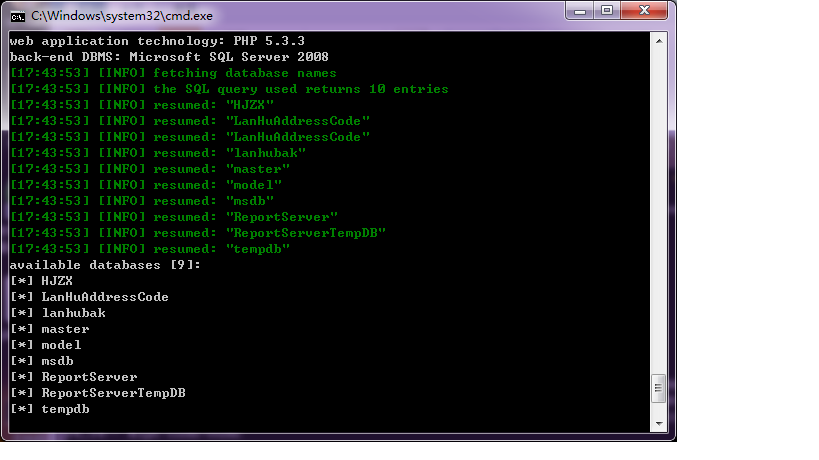This screenshot has width=819, height=460.
Task: Click the LanHuAddressCode database list entry
Action: click(89, 297)
